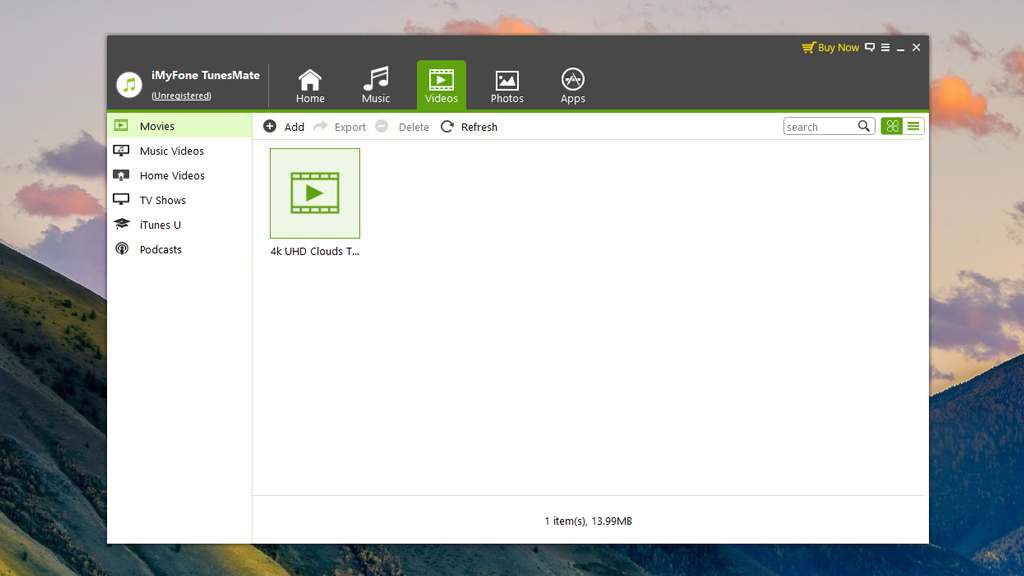Switch to list view

pyautogui.click(x=914, y=126)
